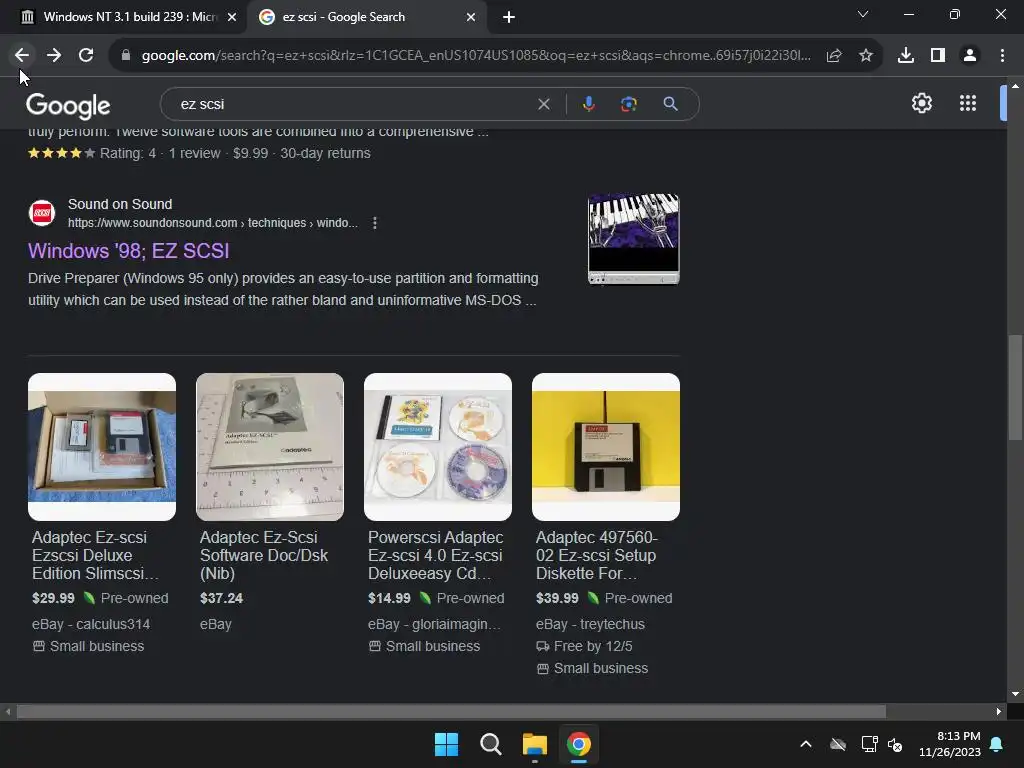Click the vertical page scrollbar thumb
Viewport: 1024px width, 768px height.
coord(1015,388)
